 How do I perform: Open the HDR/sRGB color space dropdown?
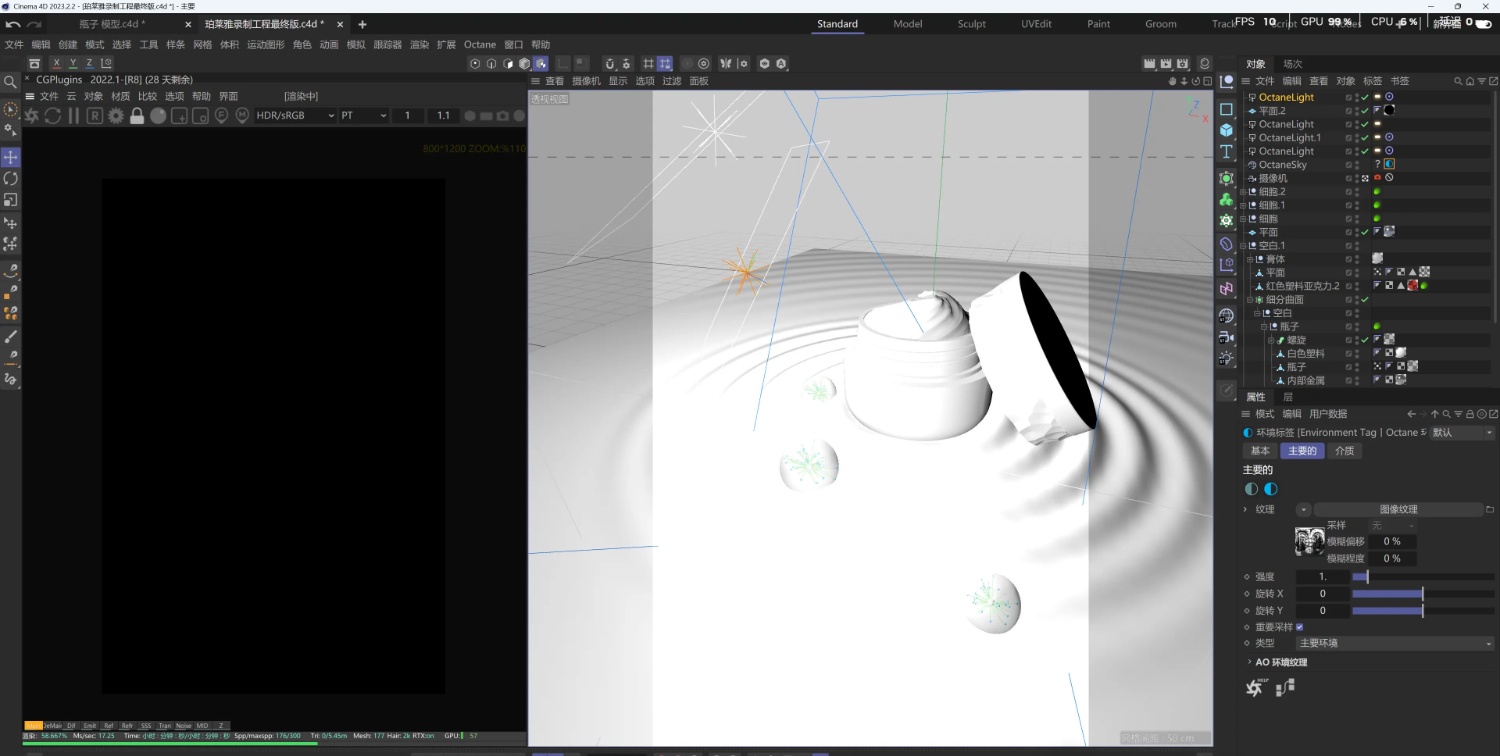point(296,116)
